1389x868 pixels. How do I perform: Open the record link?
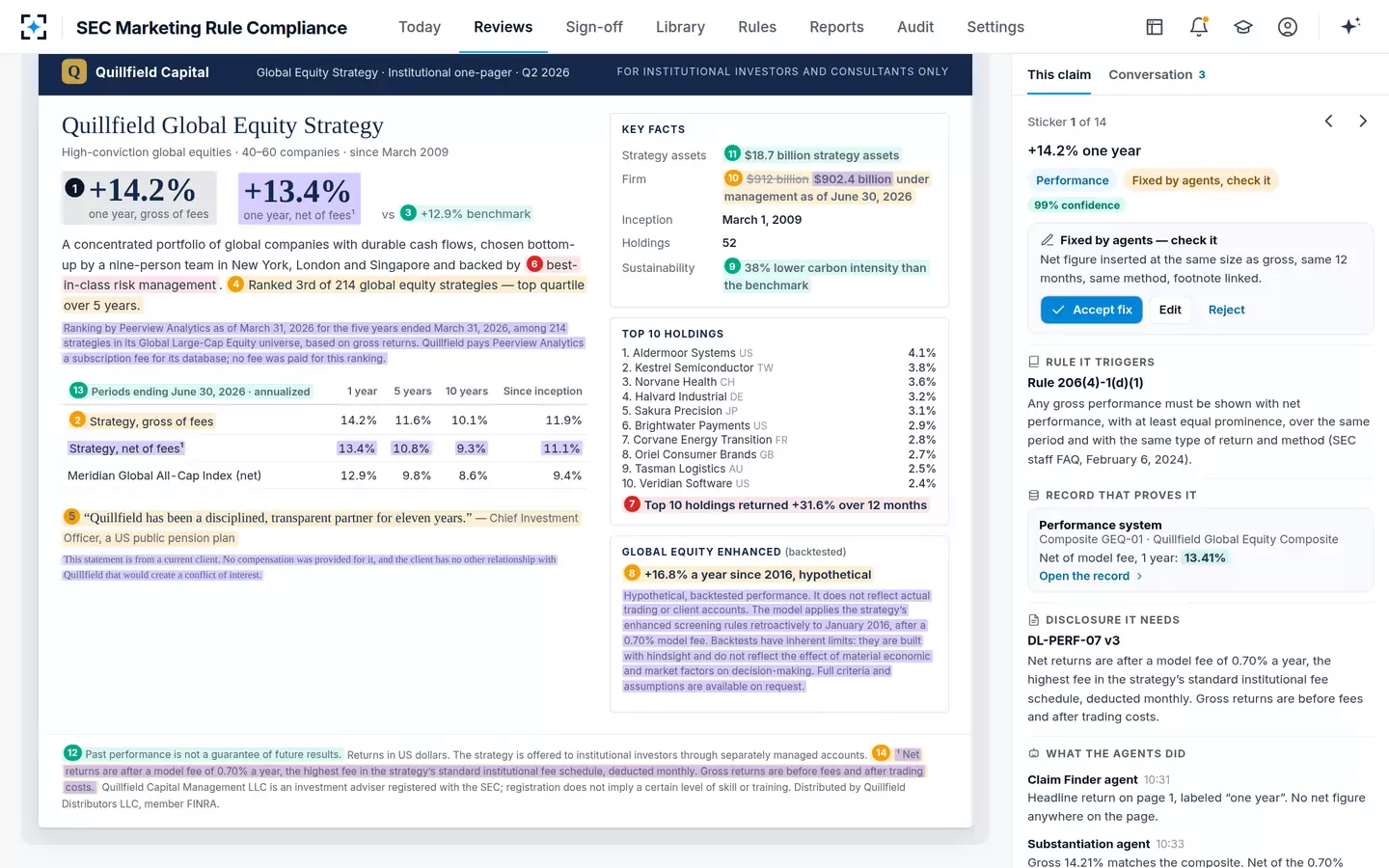(1091, 576)
